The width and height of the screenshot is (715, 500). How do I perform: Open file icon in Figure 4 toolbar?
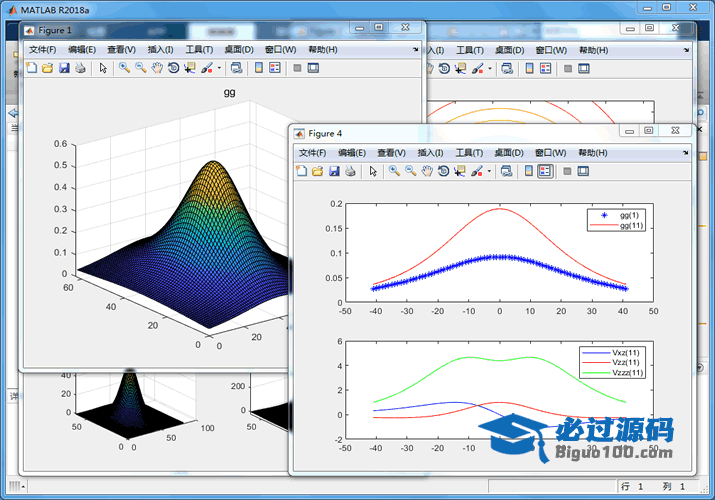click(x=317, y=171)
